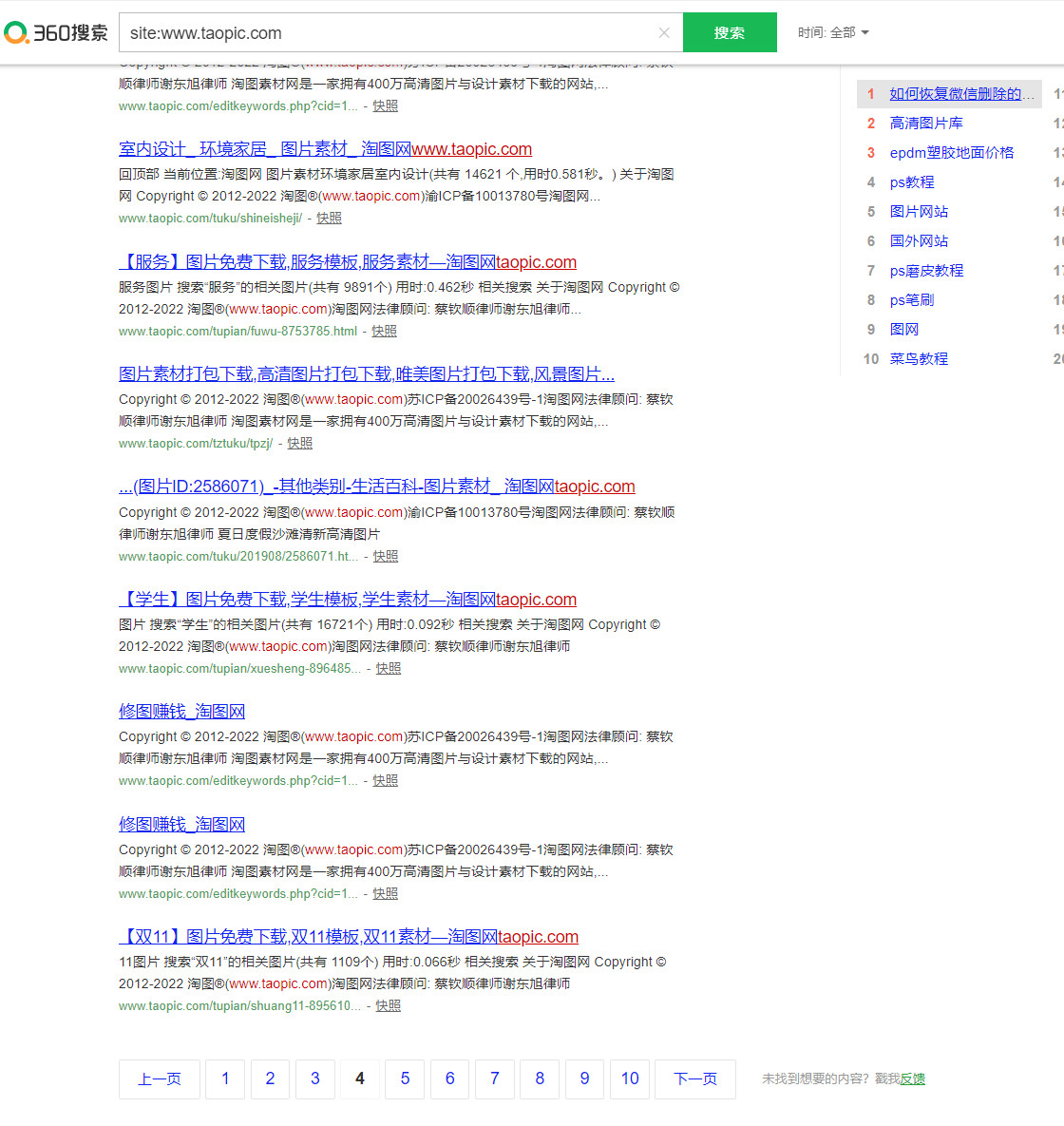This screenshot has height=1126, width=1064.
Task: View 快照 for shineisheji result
Action: coord(329,219)
